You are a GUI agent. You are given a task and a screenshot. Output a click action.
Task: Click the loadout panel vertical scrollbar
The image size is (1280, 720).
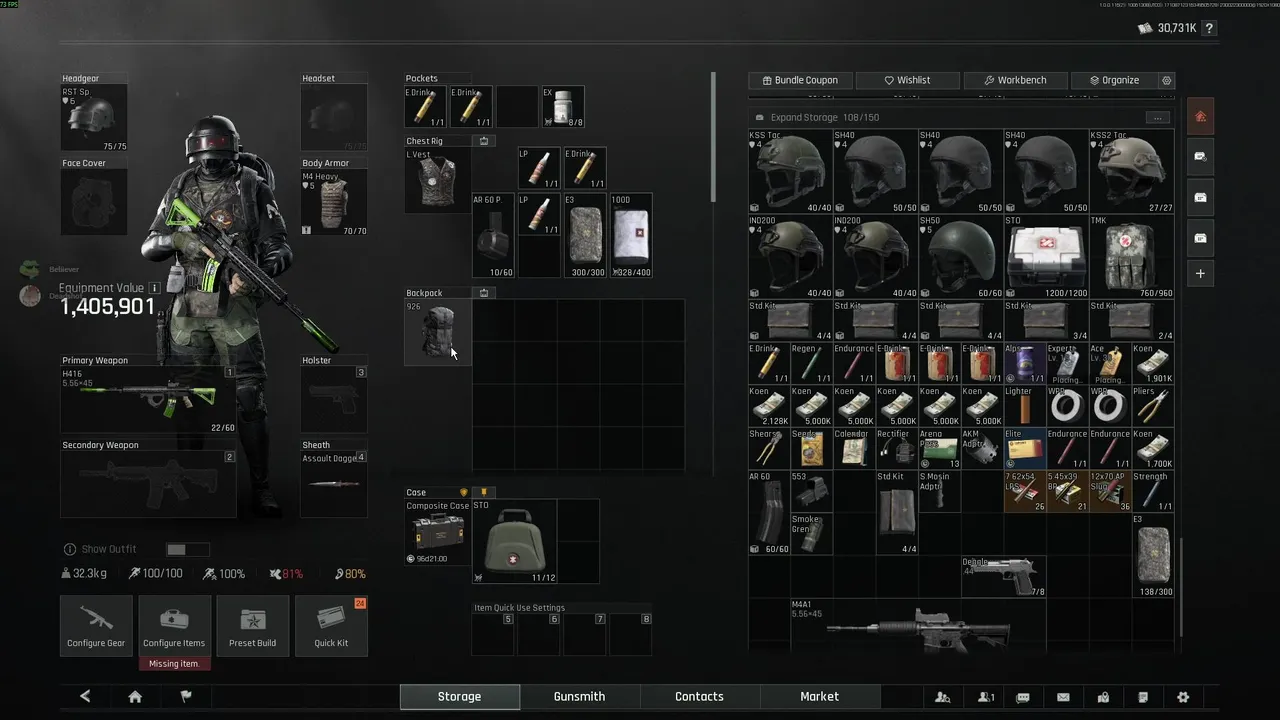tap(714, 136)
